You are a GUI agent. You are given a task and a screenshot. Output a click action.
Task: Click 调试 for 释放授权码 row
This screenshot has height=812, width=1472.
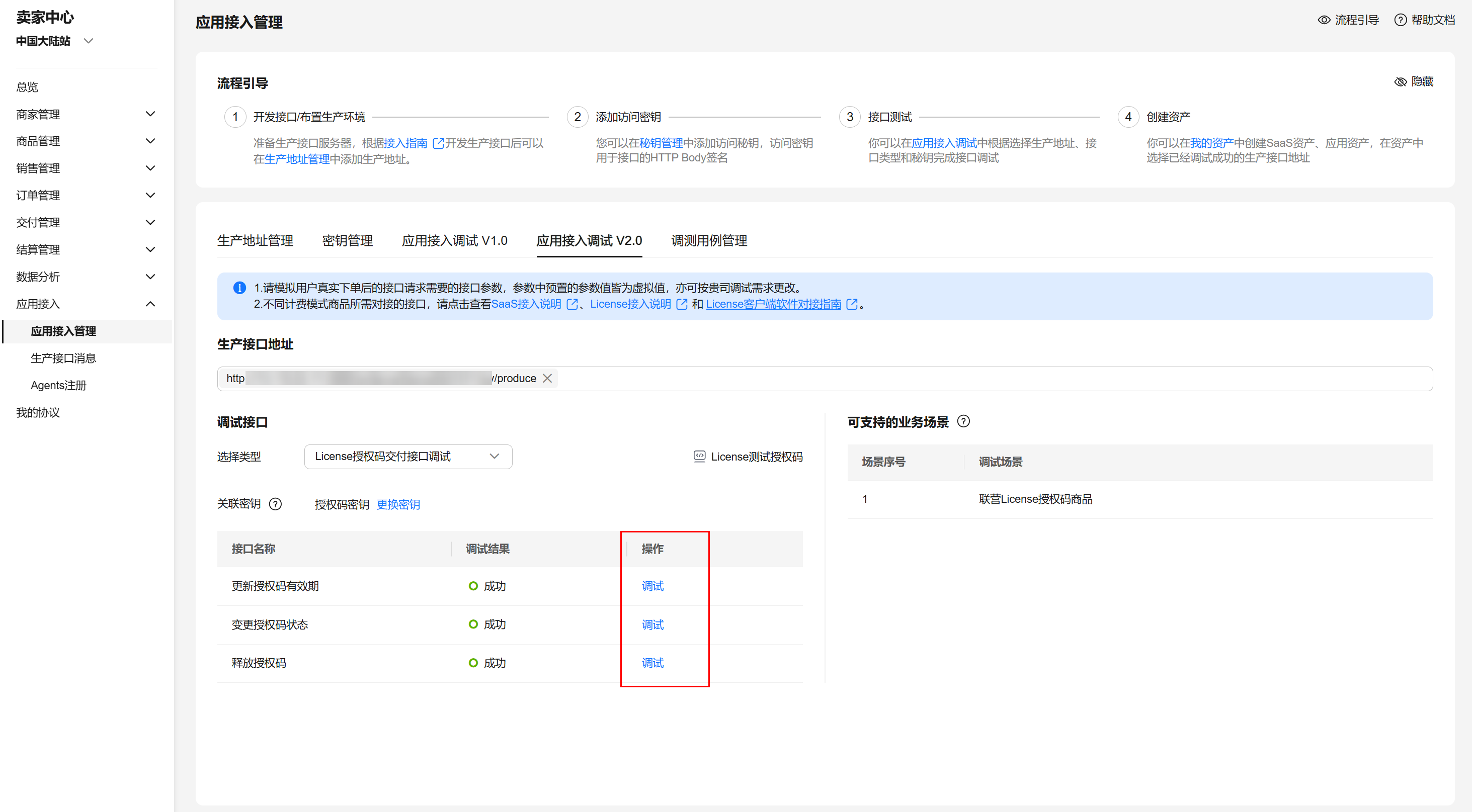(x=652, y=663)
